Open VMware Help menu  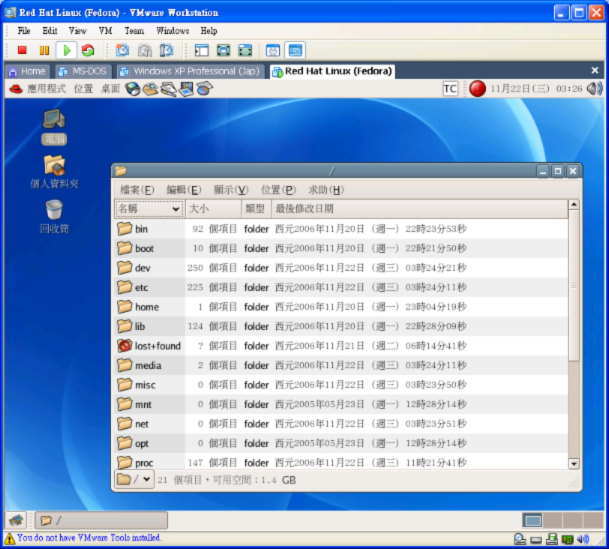(x=209, y=31)
